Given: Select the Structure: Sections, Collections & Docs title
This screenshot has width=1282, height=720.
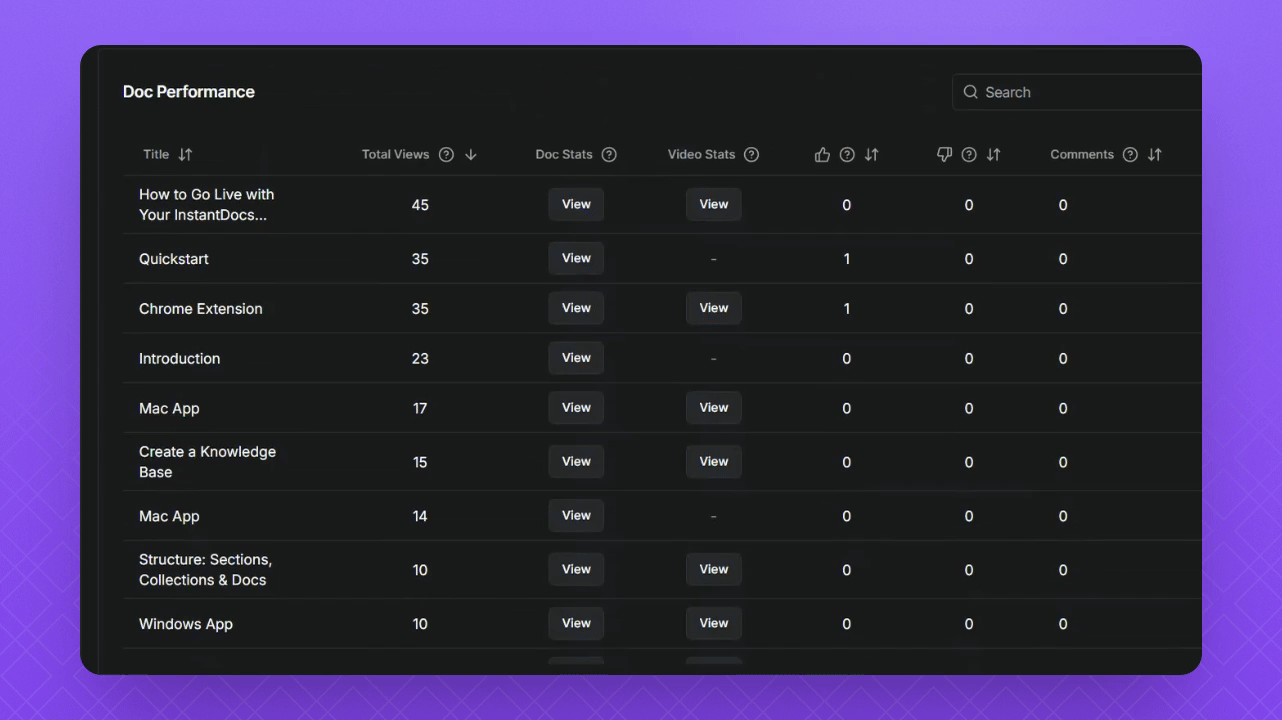Looking at the screenshot, I should click(x=205, y=570).
